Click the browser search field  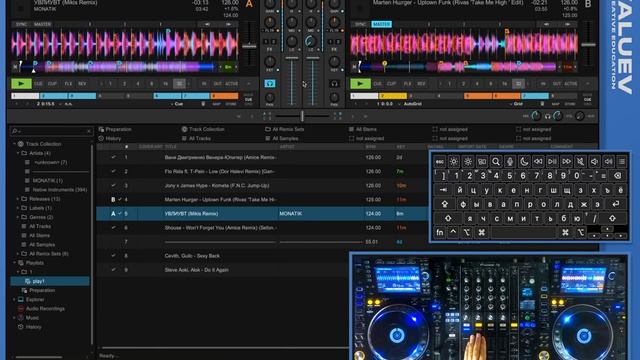click(51, 131)
